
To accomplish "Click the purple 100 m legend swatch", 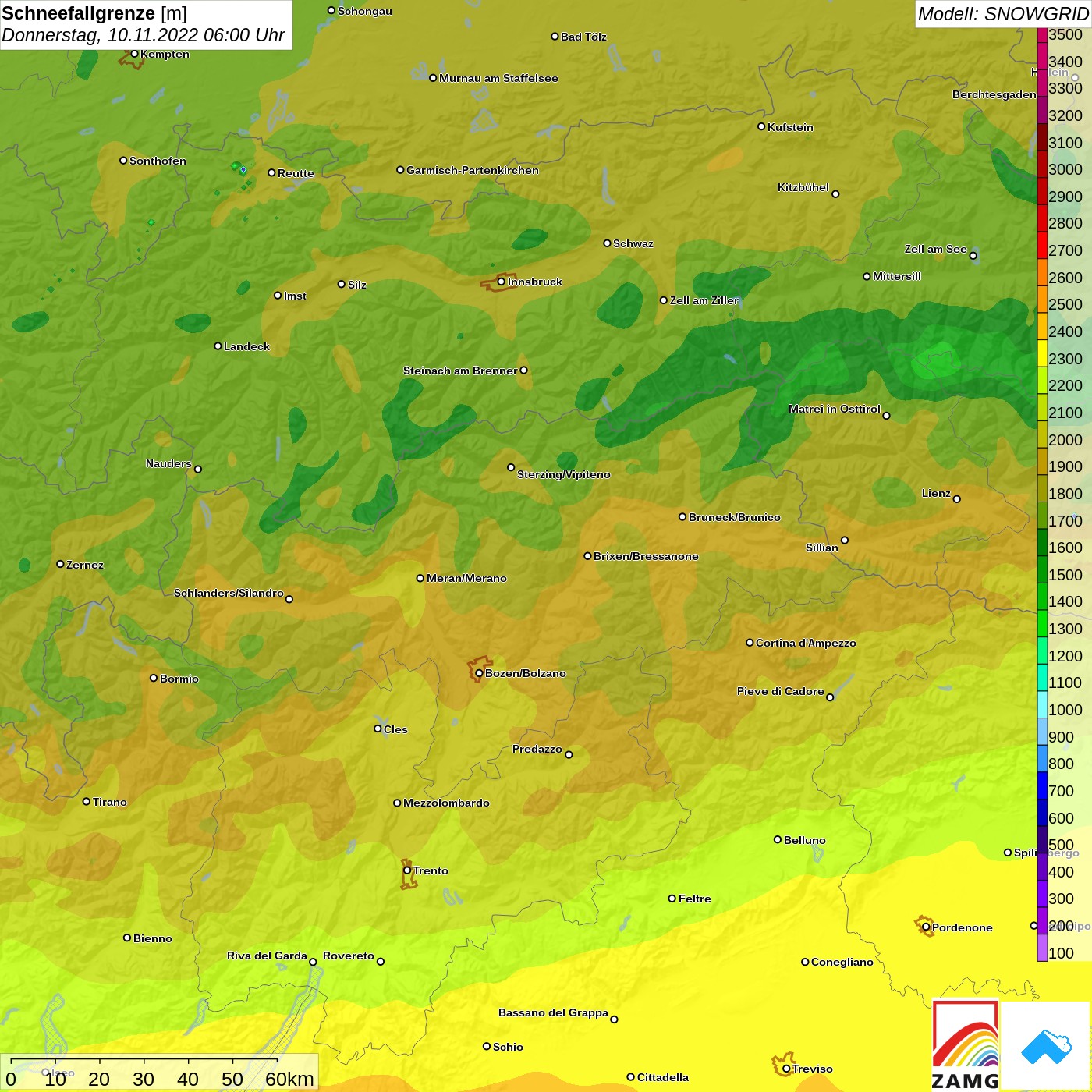I will click(1042, 947).
